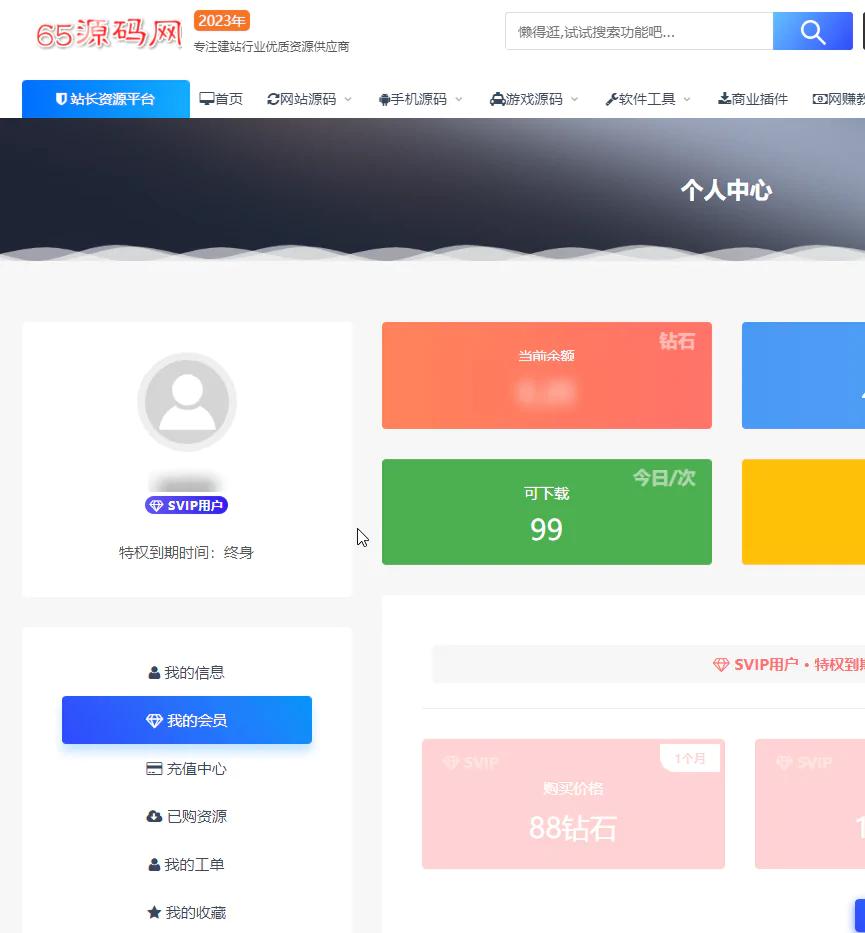This screenshot has width=865, height=933.
Task: Focus the search input field
Action: [639, 31]
